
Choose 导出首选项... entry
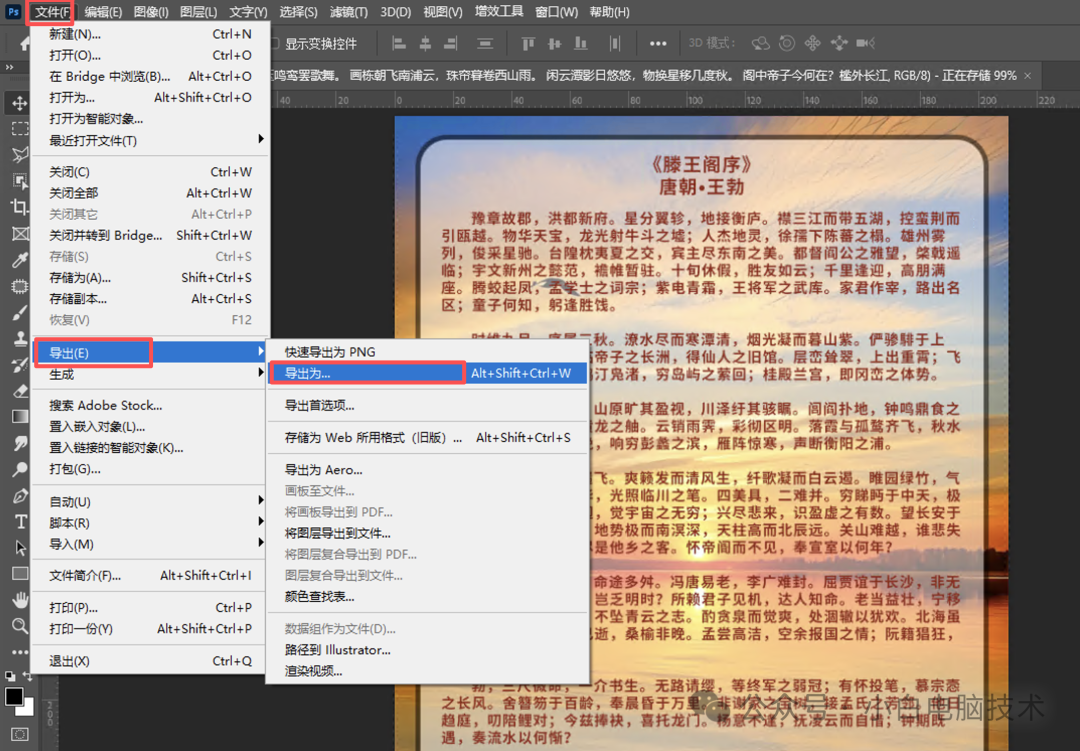(x=427, y=405)
